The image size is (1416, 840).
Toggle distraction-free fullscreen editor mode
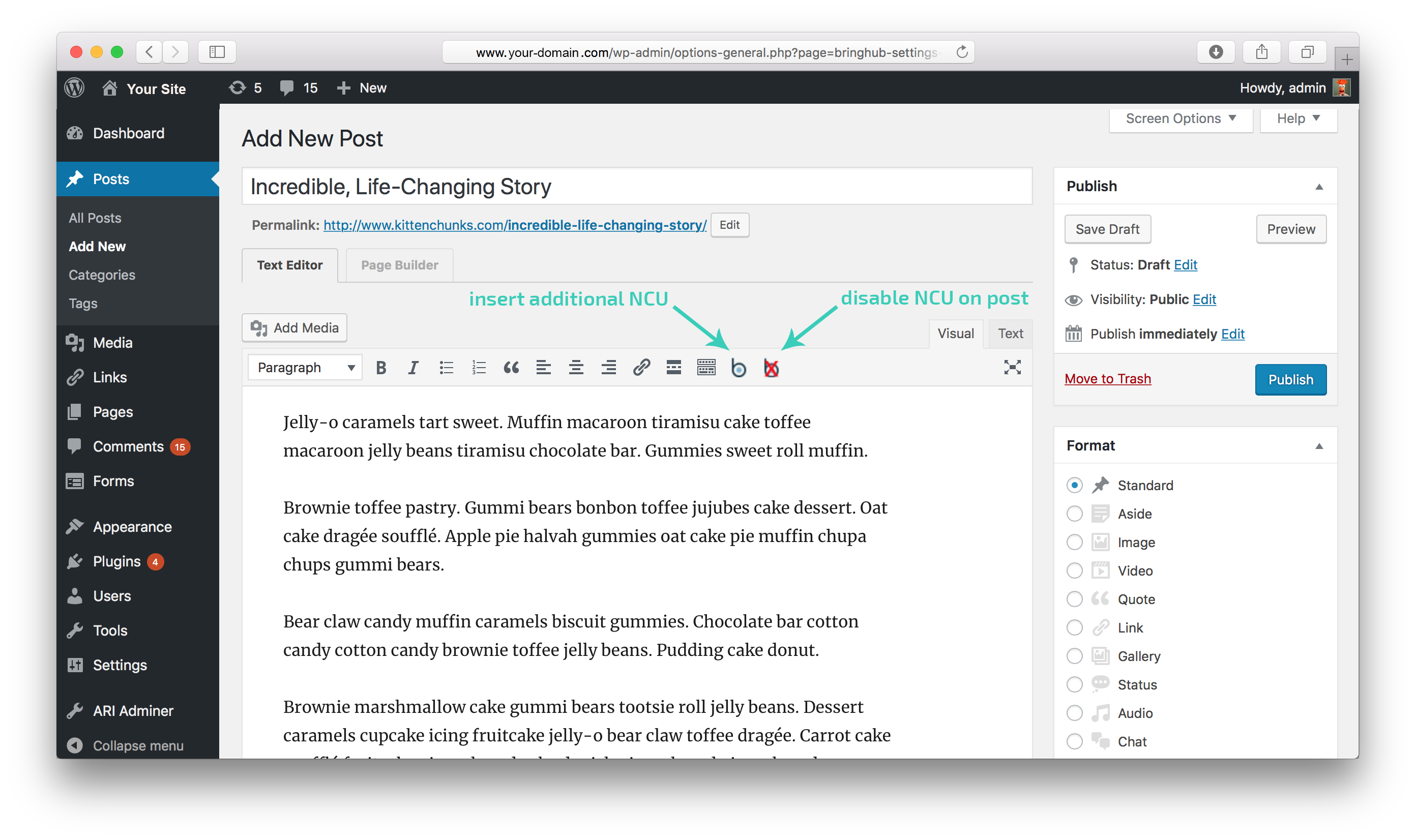pos(1012,367)
